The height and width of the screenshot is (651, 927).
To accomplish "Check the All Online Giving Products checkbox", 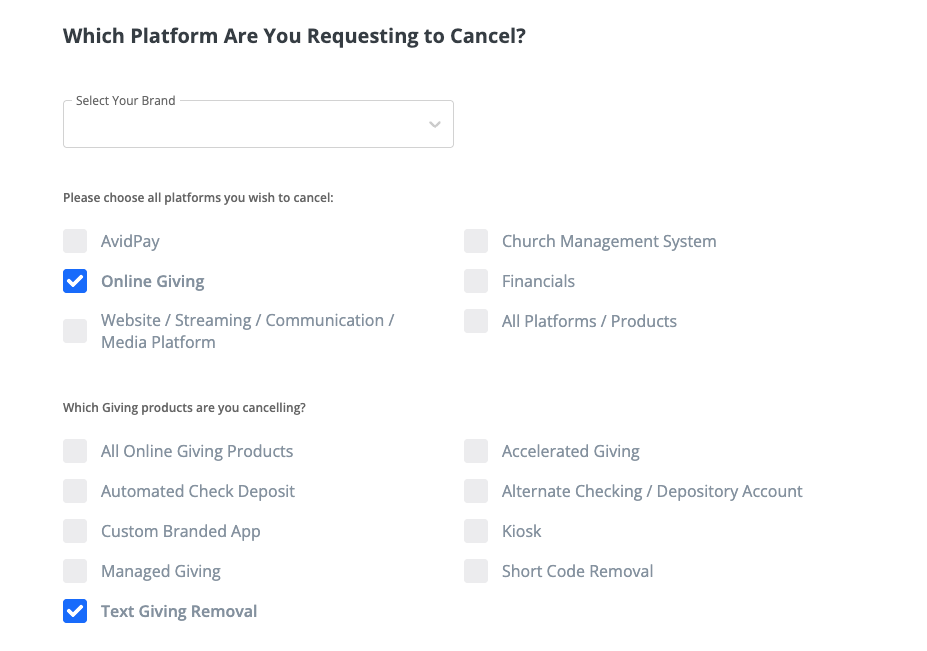I will pyautogui.click(x=75, y=451).
